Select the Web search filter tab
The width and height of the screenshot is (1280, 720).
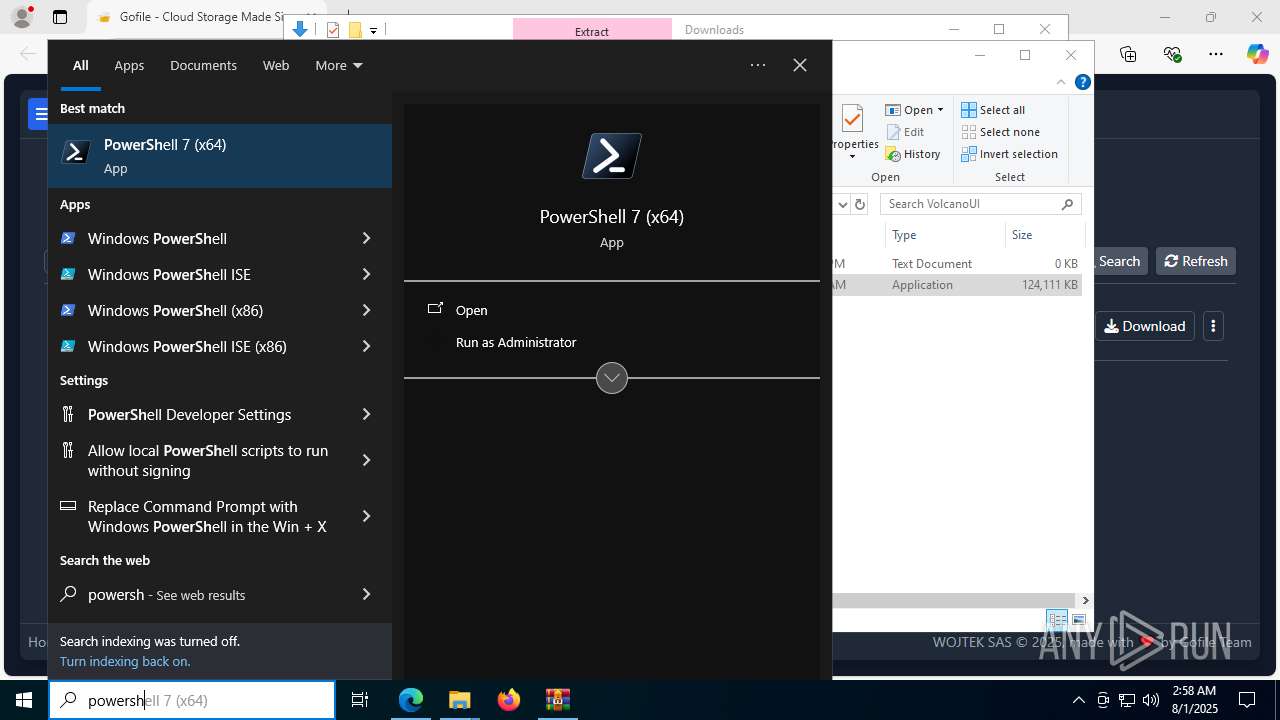(x=276, y=65)
